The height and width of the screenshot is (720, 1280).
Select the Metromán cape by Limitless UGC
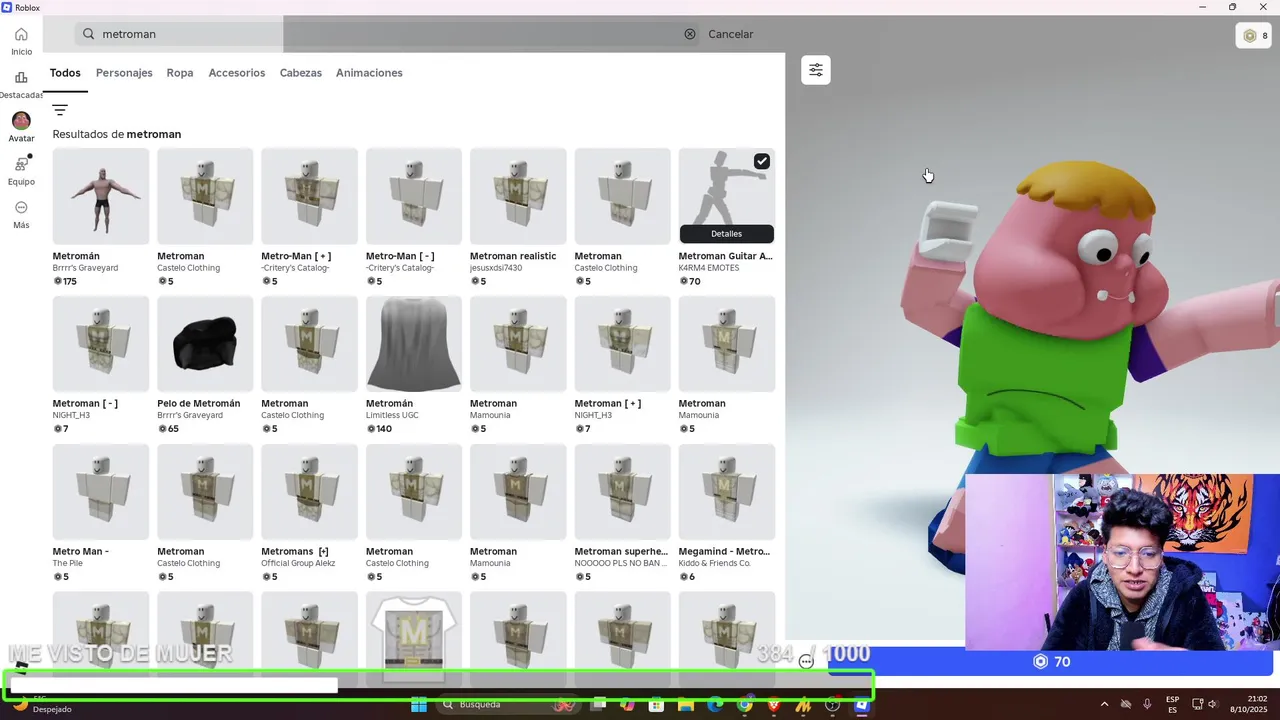pyautogui.click(x=414, y=344)
